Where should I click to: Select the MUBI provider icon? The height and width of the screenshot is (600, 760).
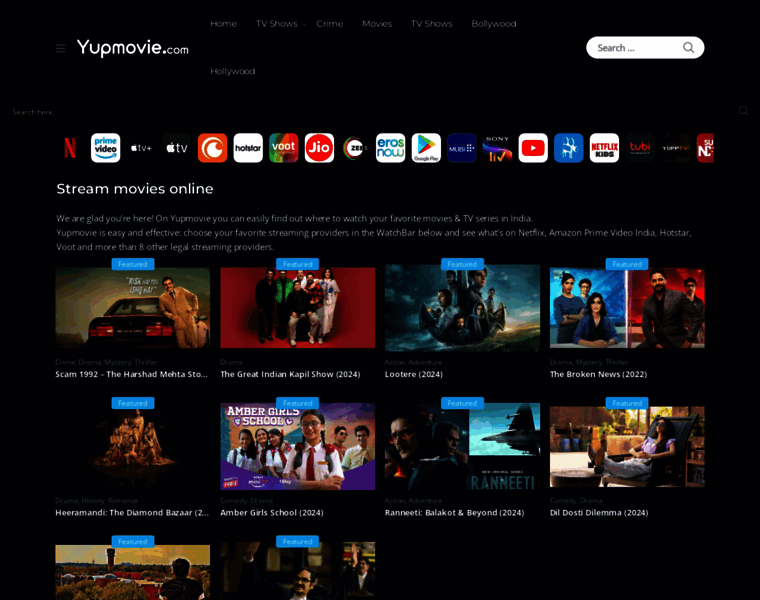[462, 148]
